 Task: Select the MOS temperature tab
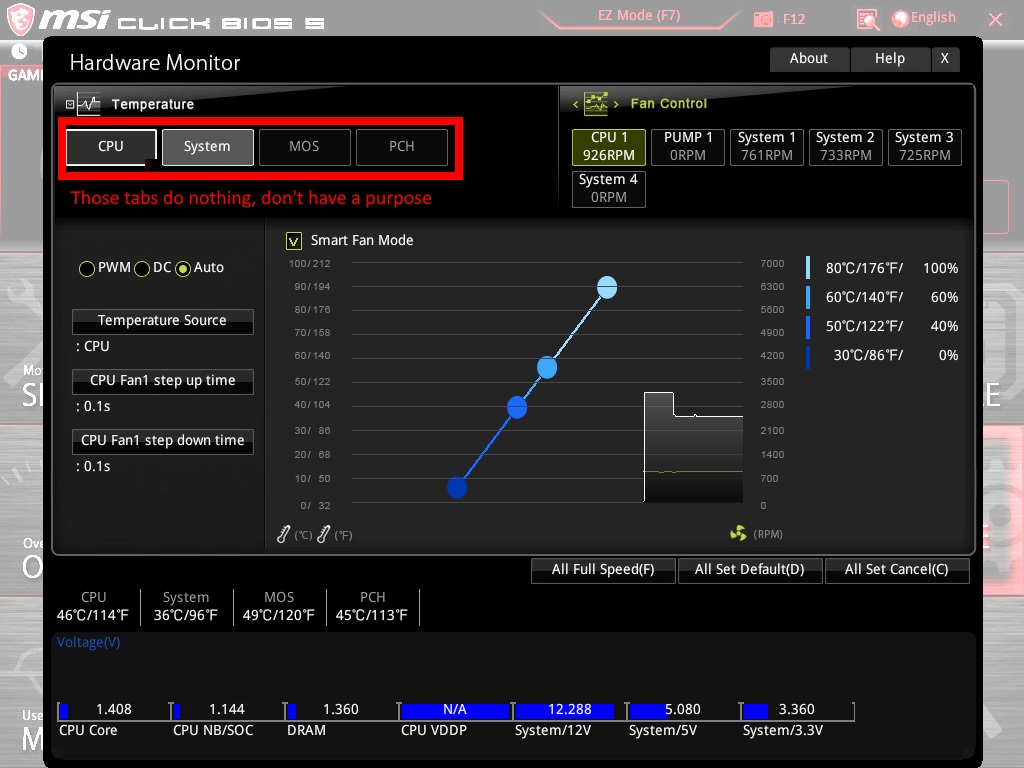304,147
